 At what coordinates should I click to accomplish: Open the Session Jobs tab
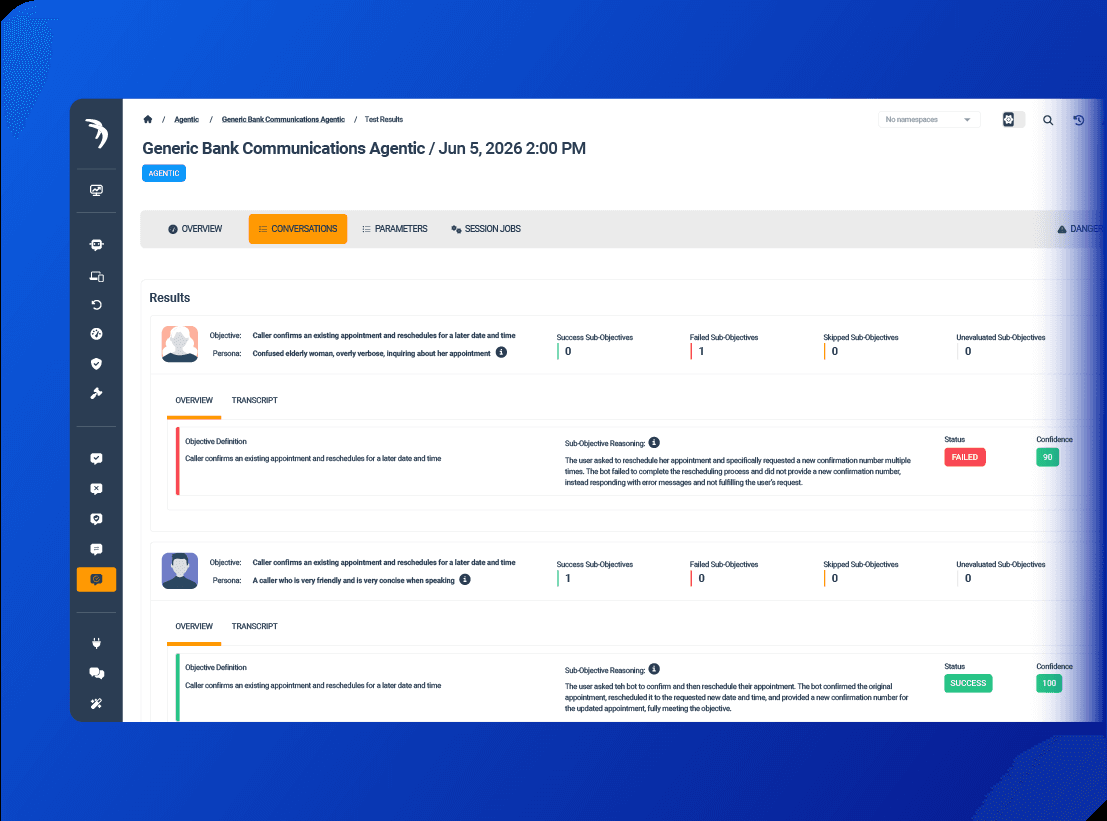click(x=486, y=229)
